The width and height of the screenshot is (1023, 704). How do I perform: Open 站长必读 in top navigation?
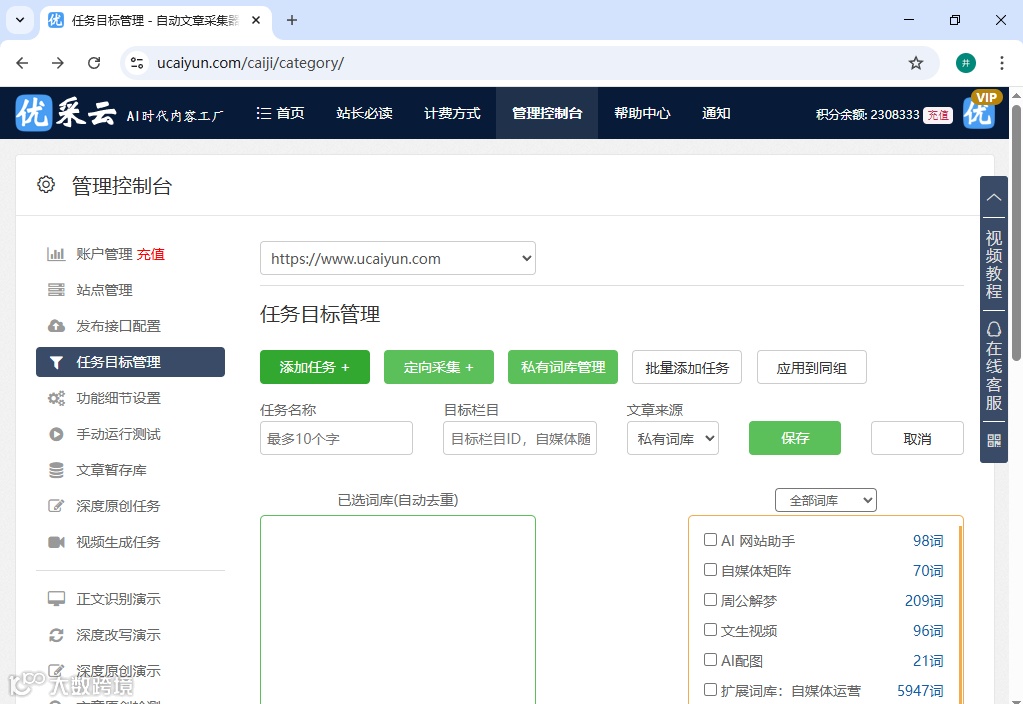tap(364, 113)
